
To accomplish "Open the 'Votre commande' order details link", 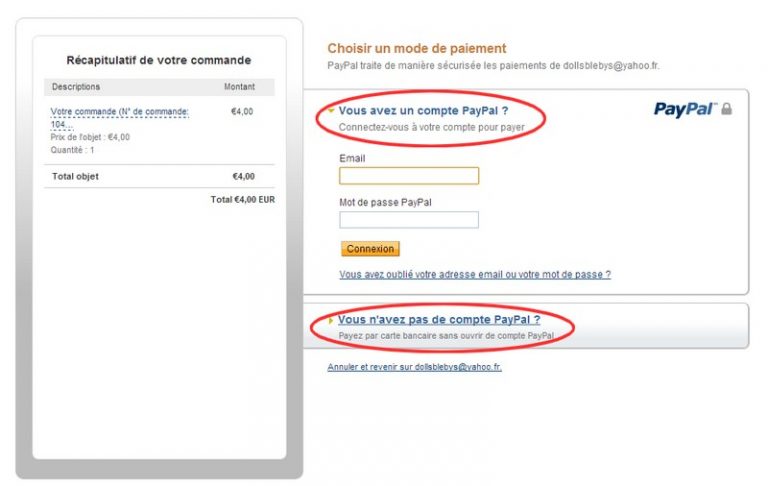I will coord(120,118).
